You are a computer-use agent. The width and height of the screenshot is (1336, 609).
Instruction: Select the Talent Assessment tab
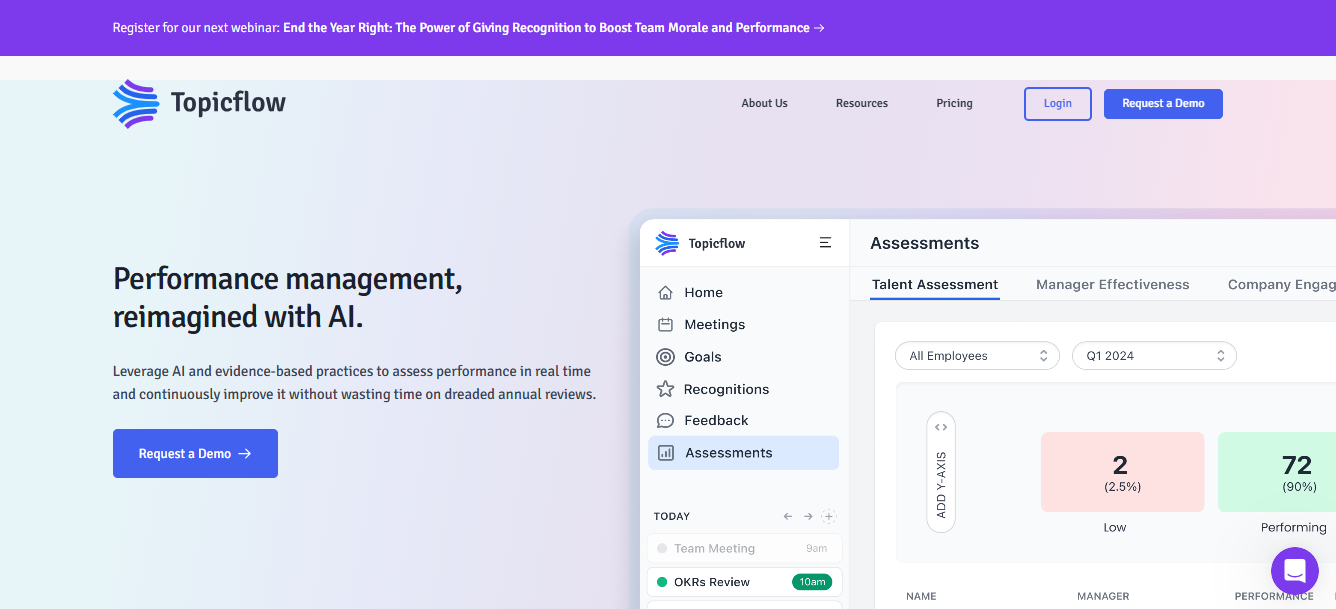(x=934, y=285)
